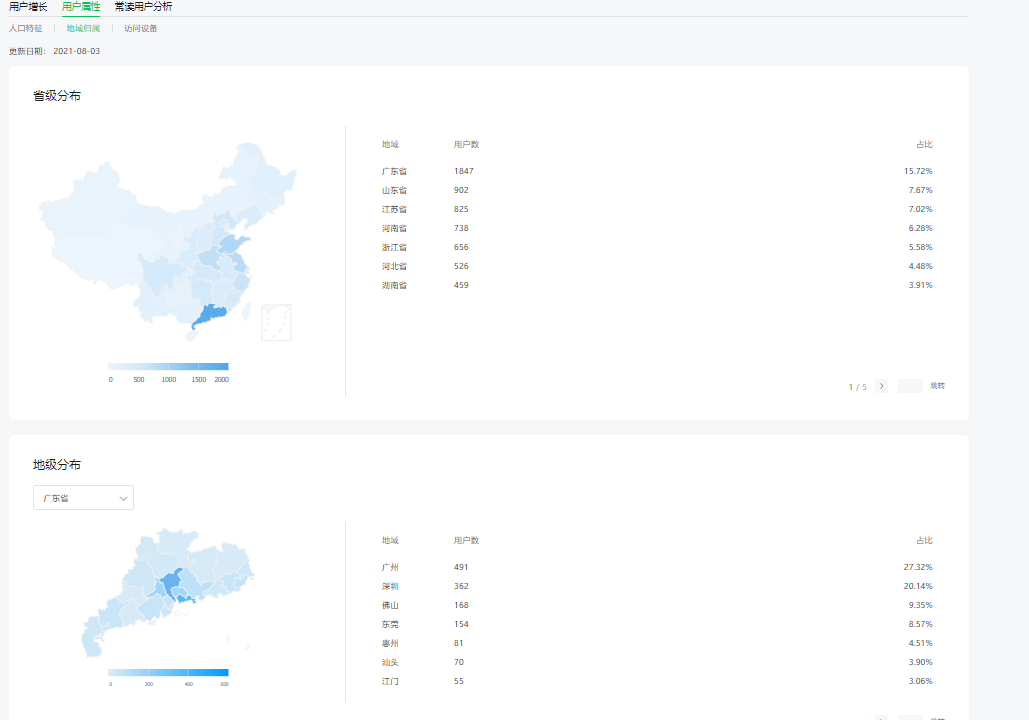Viewport: 1029px width, 720px height.
Task: Click the 河南省 row label
Action: click(x=394, y=228)
